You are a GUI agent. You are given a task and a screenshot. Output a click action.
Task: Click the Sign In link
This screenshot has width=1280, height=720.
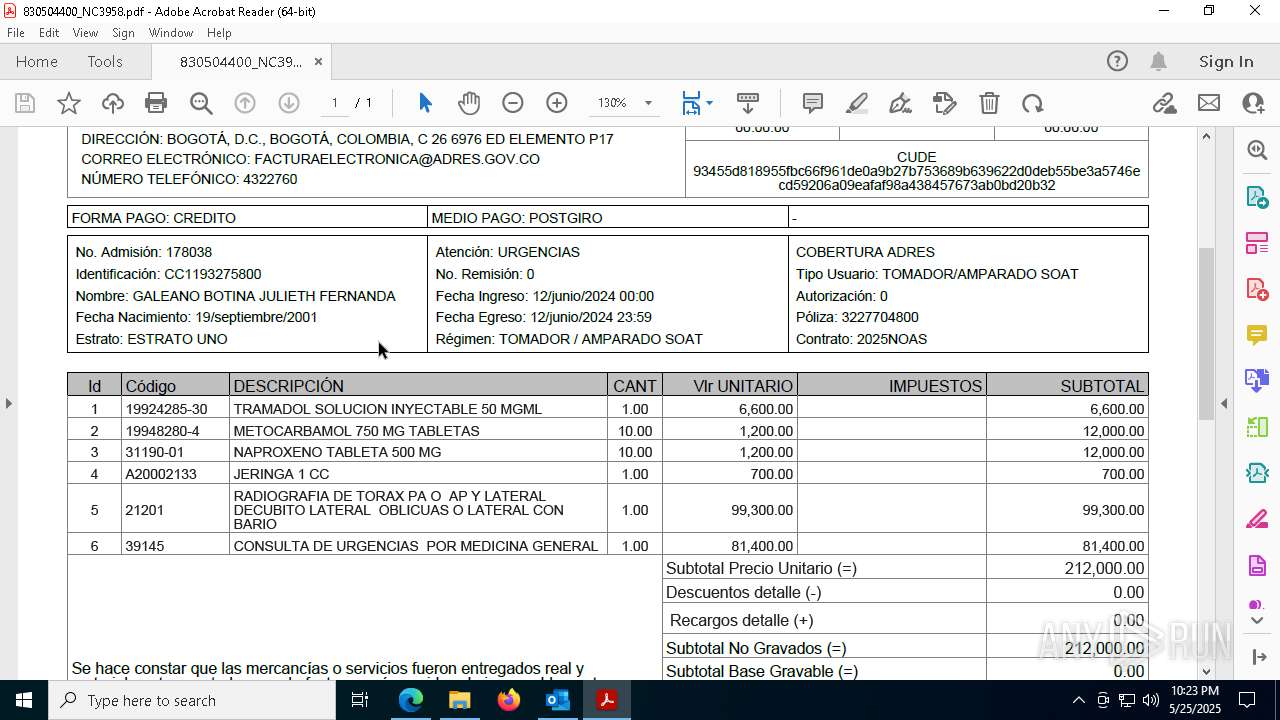coord(1226,62)
